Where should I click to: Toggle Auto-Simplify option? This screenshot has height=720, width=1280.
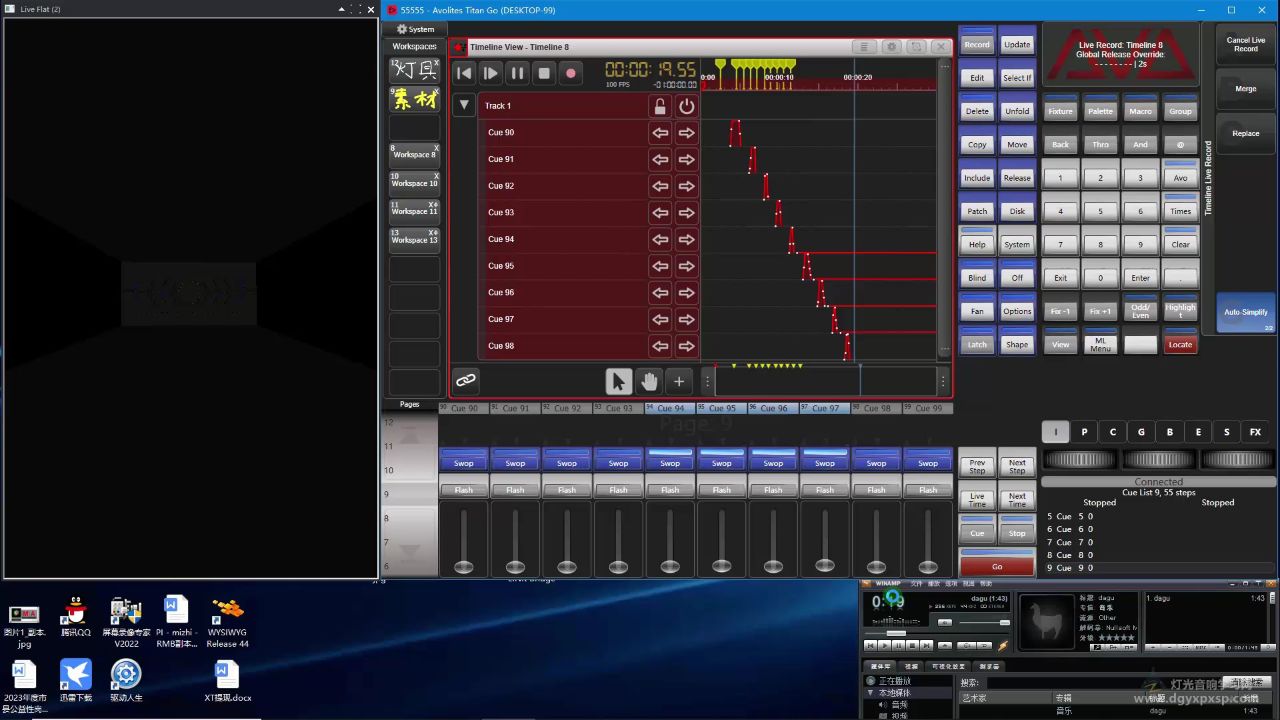pyautogui.click(x=1246, y=313)
